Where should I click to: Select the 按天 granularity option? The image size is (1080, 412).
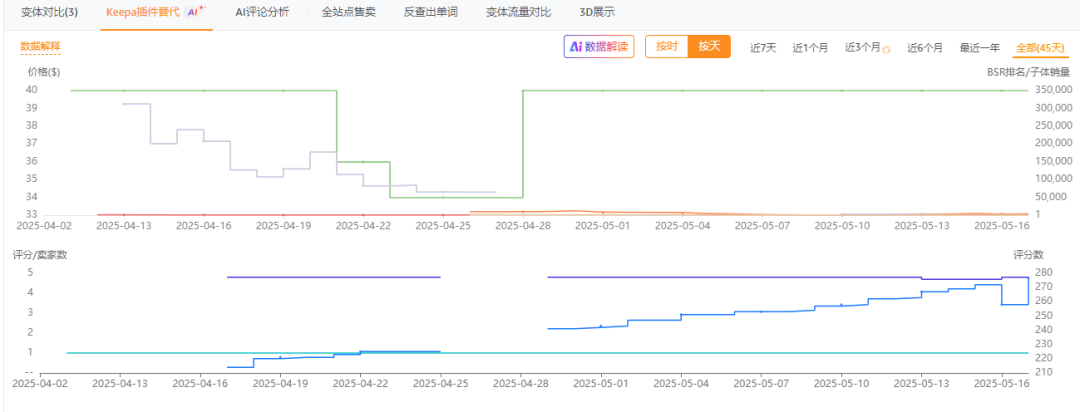pyautogui.click(x=709, y=47)
